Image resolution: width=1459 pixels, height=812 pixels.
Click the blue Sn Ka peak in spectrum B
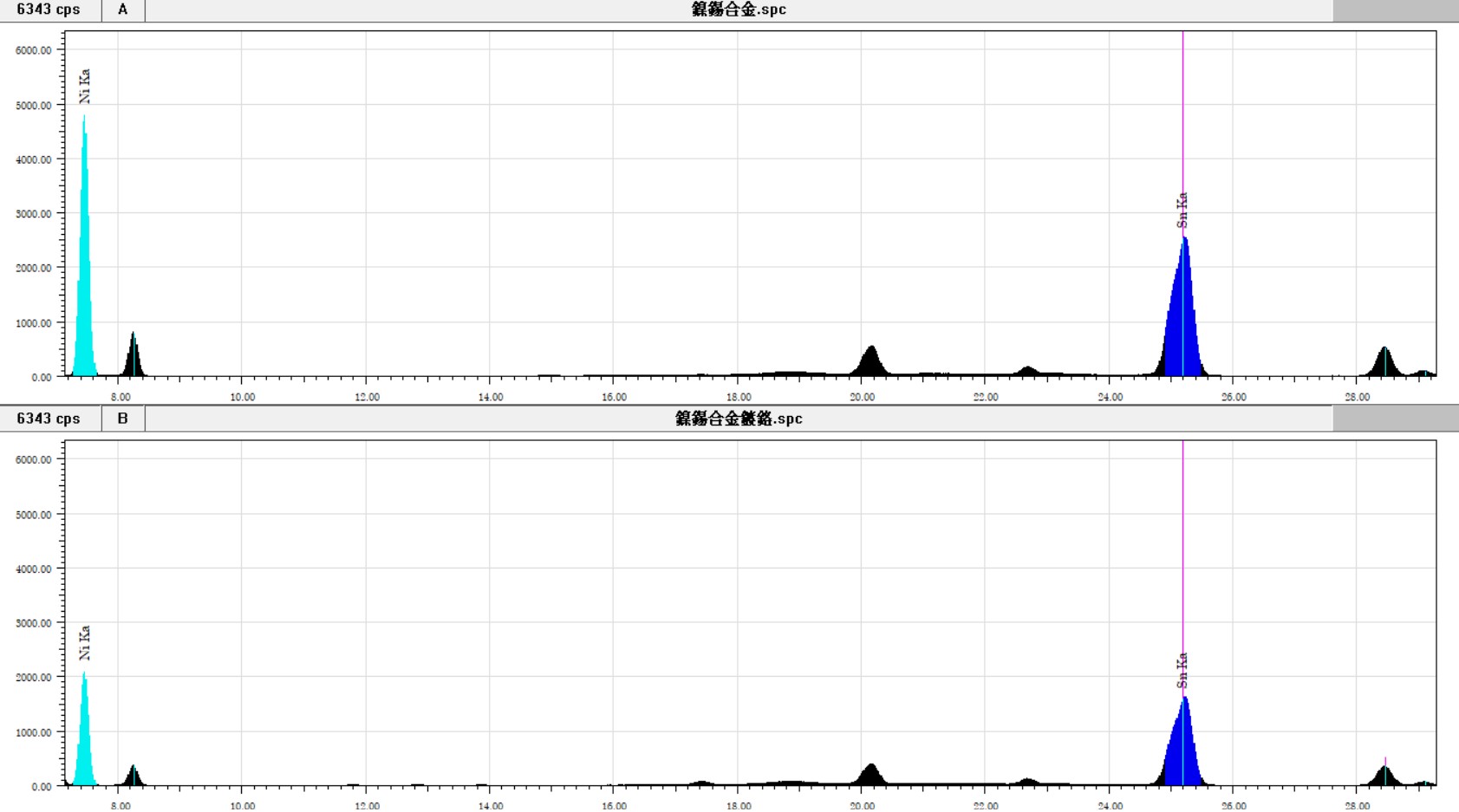1184,754
